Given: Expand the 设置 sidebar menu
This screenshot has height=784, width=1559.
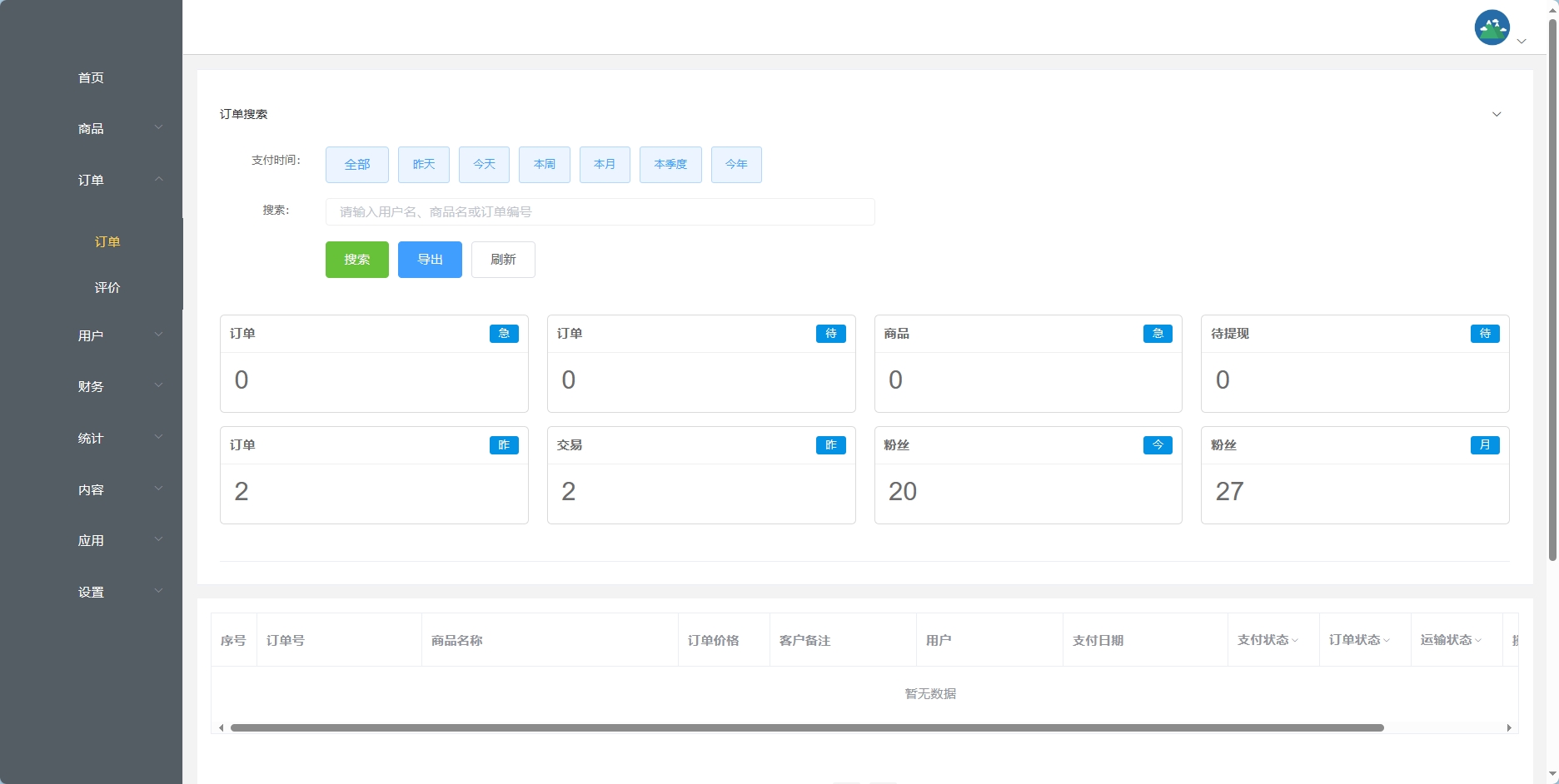Looking at the screenshot, I should tap(91, 592).
